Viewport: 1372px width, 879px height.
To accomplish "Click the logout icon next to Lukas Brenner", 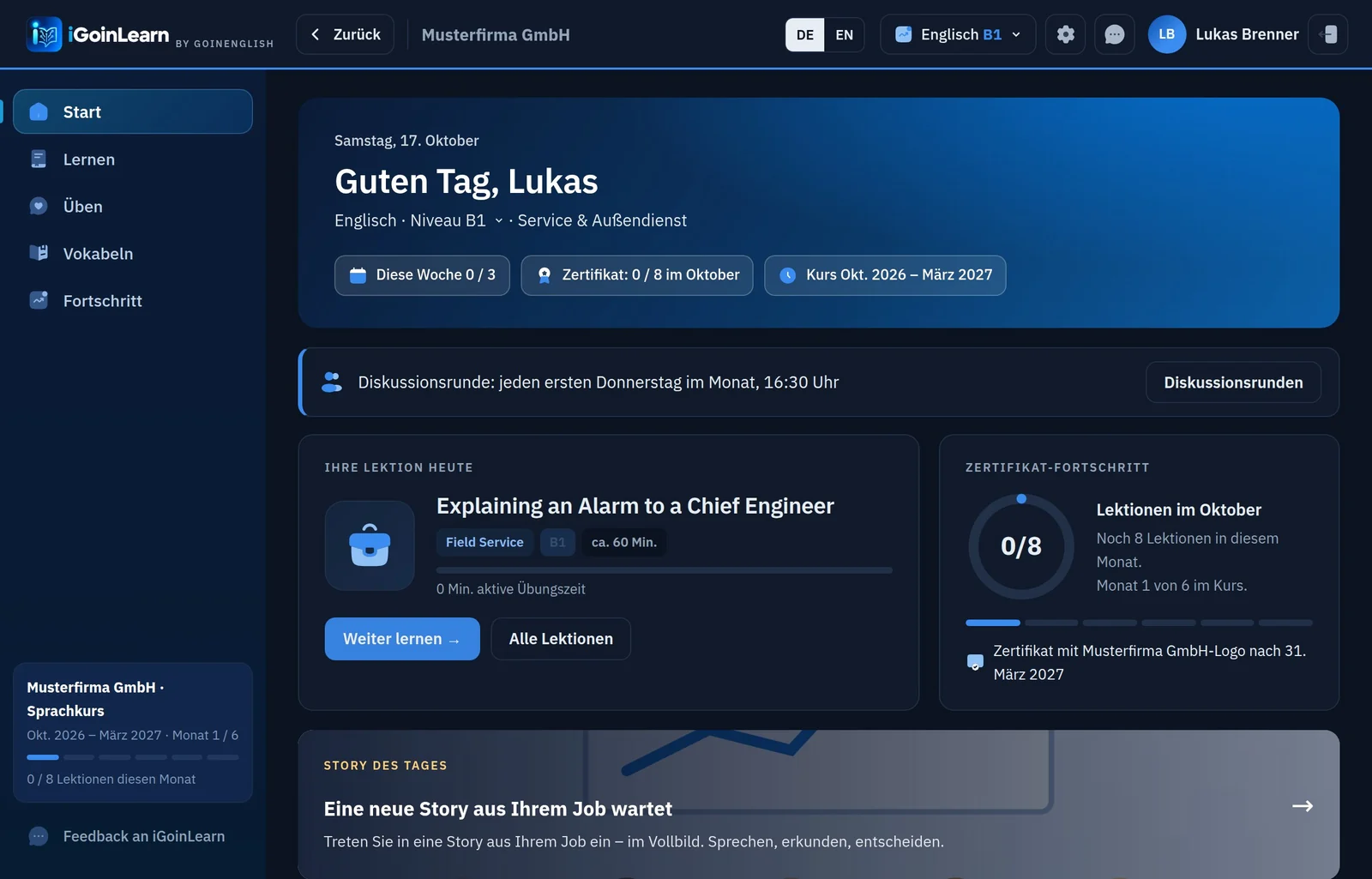I will [1328, 34].
